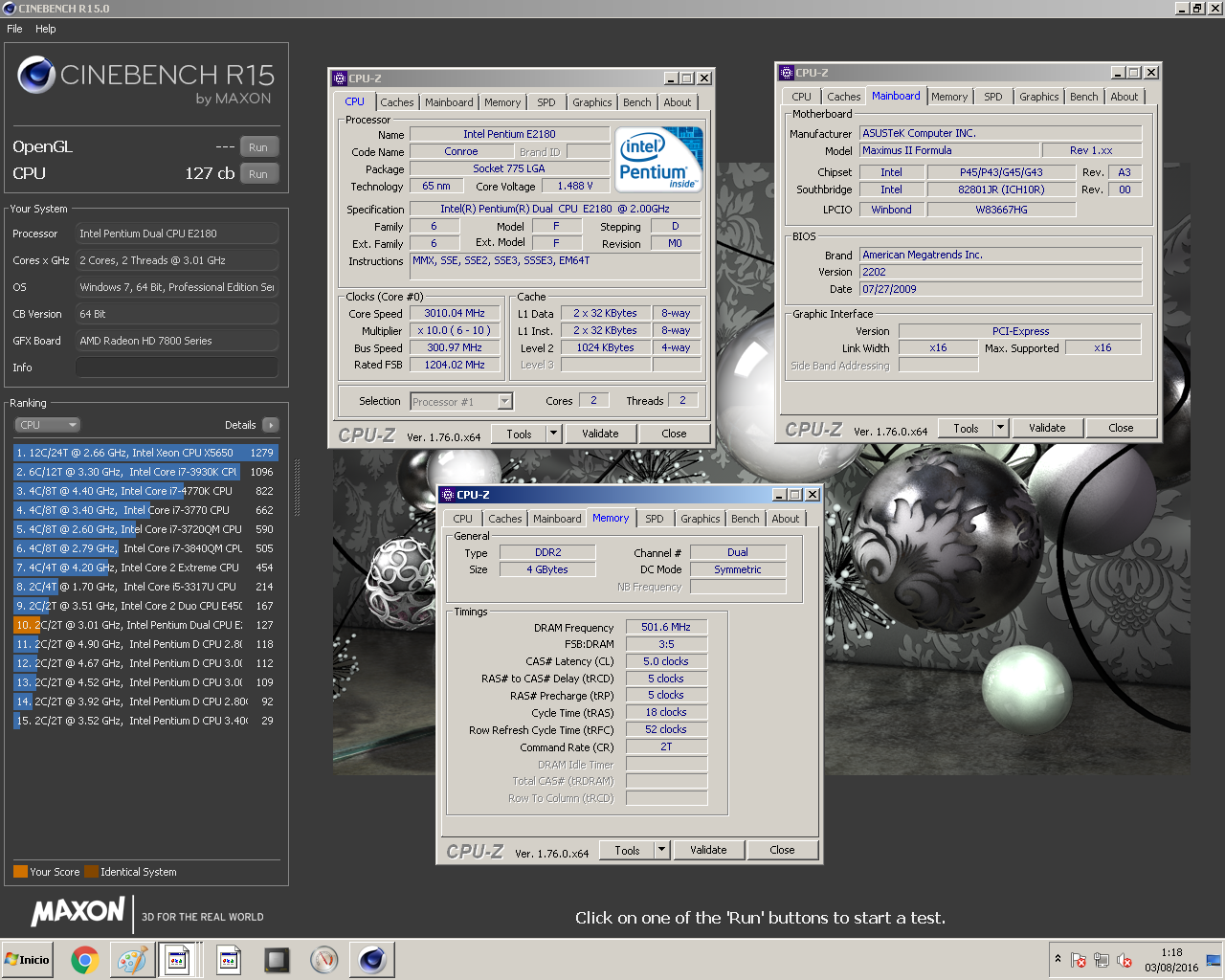Select ranking row 6C/12T Core i7-3930K
Image resolution: width=1225 pixels, height=980 pixels.
point(145,472)
